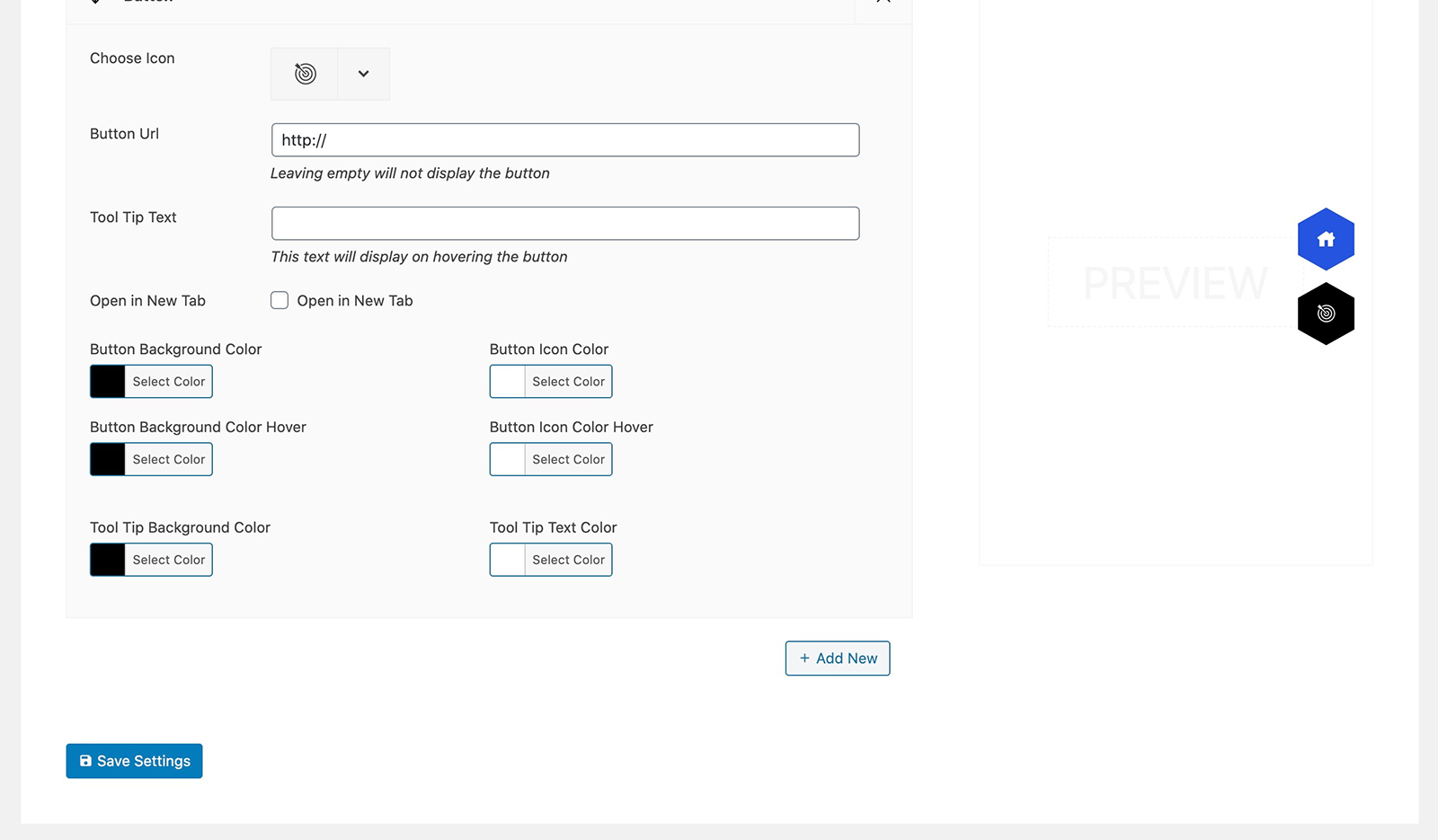The image size is (1438, 840).
Task: Click the black Button Background Color swatch
Action: (108, 381)
